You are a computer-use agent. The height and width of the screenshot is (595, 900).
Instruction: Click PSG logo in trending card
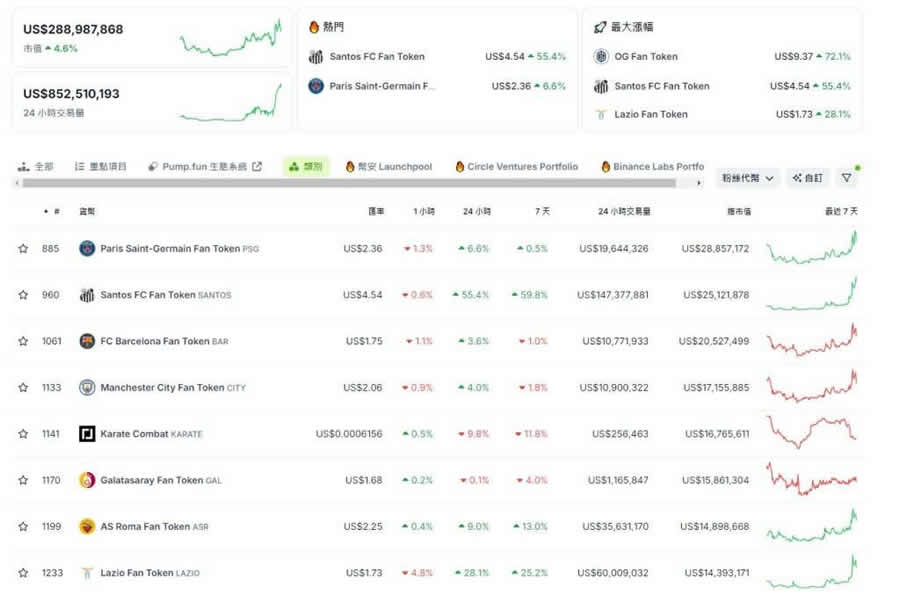point(316,86)
